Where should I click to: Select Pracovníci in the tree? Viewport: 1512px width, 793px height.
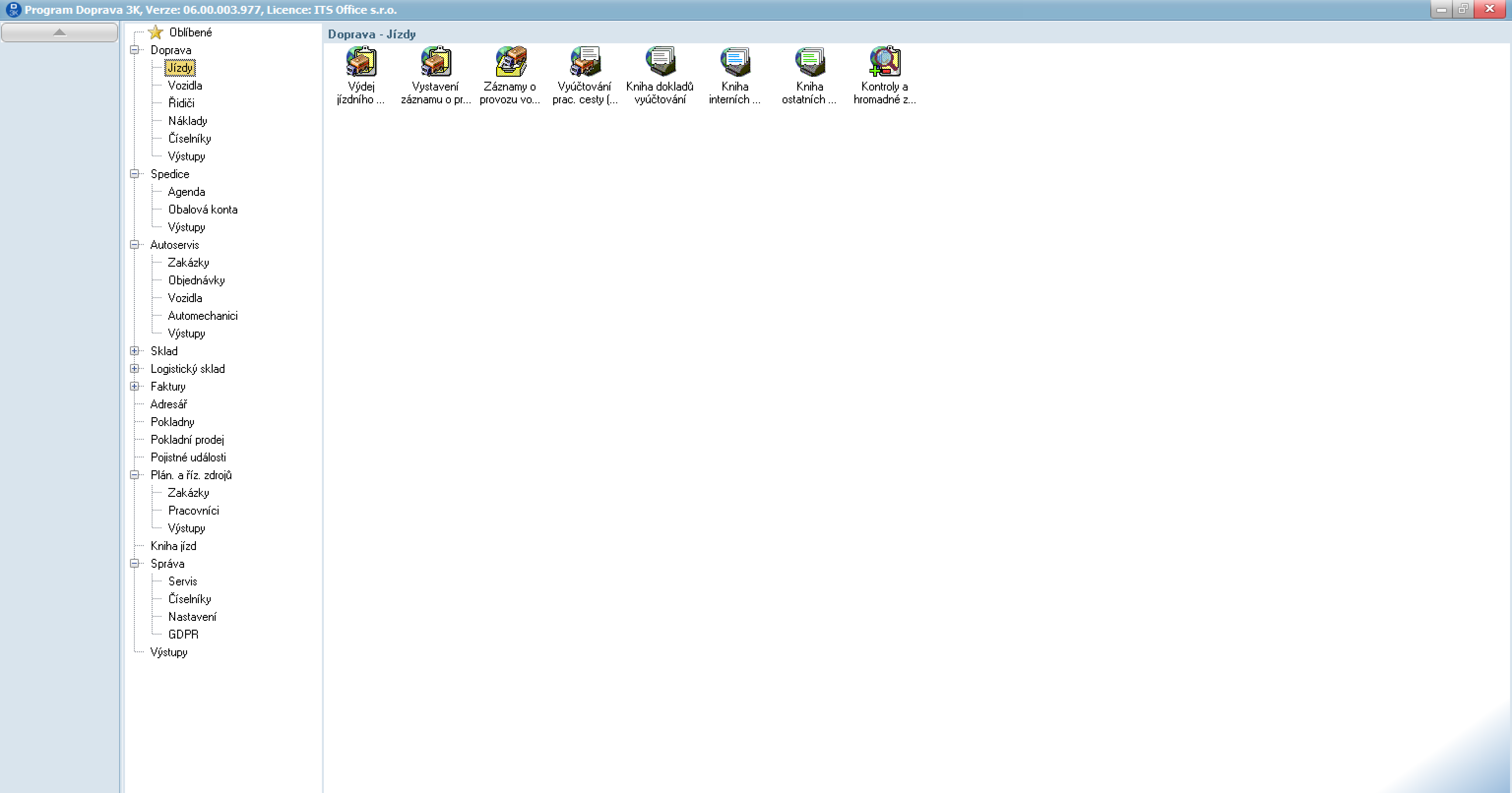(193, 510)
